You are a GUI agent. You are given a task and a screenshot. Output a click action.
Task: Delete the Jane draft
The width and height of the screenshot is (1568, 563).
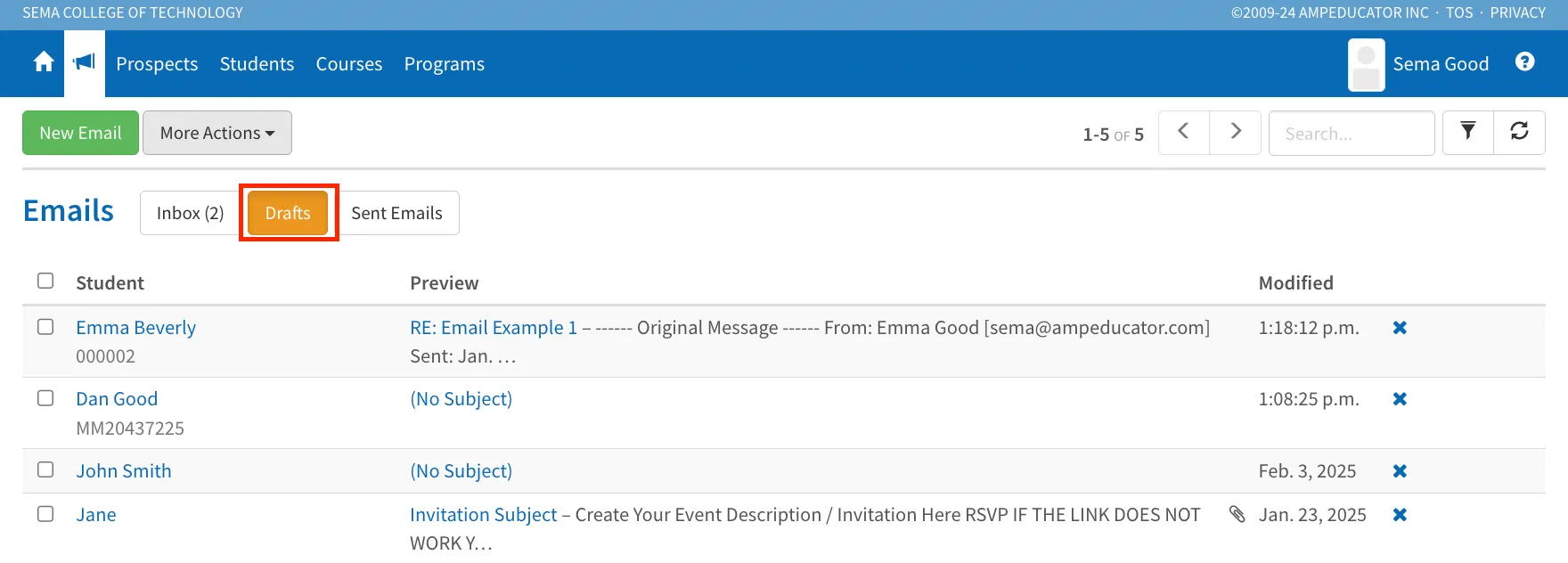click(x=1400, y=515)
